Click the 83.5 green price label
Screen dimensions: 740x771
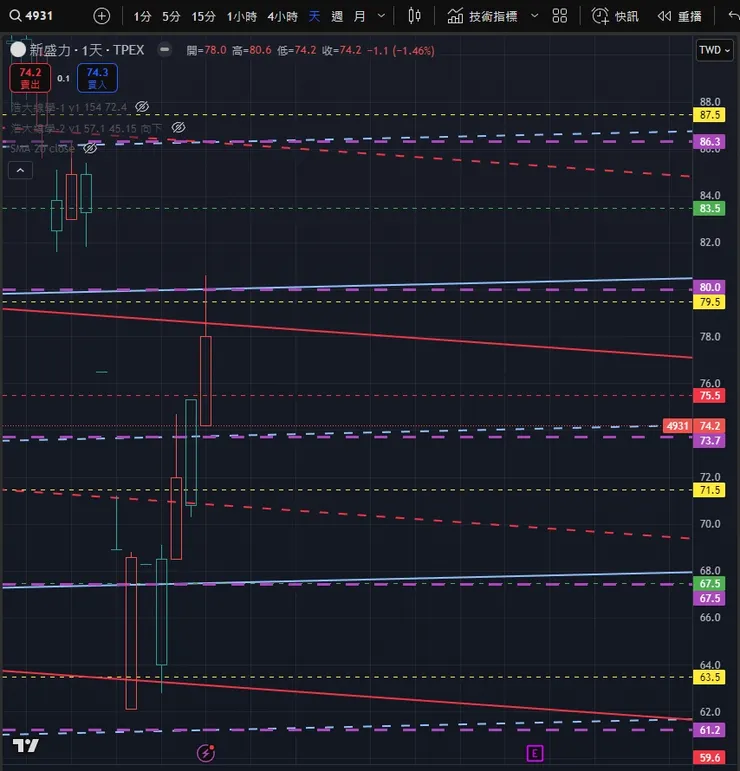709,208
